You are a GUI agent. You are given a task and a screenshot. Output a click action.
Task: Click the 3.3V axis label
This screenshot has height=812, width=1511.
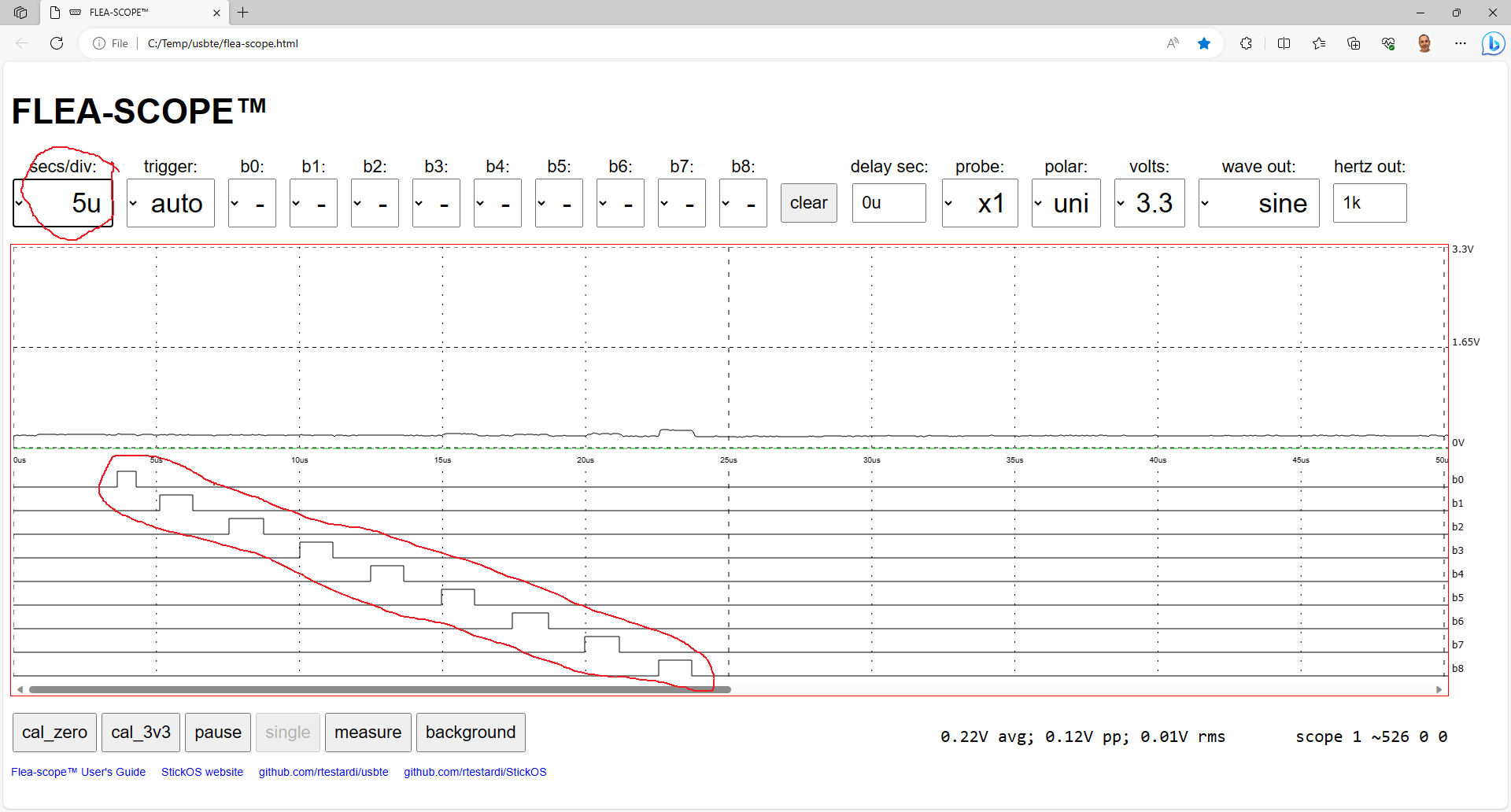(x=1462, y=249)
